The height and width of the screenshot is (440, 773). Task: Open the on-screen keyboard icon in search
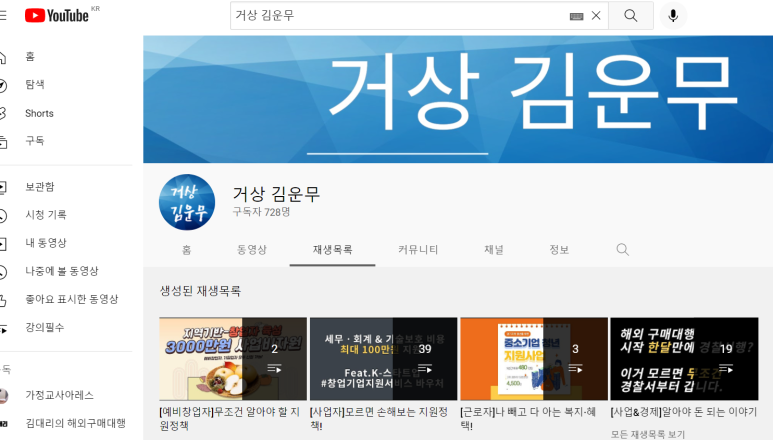pos(576,16)
